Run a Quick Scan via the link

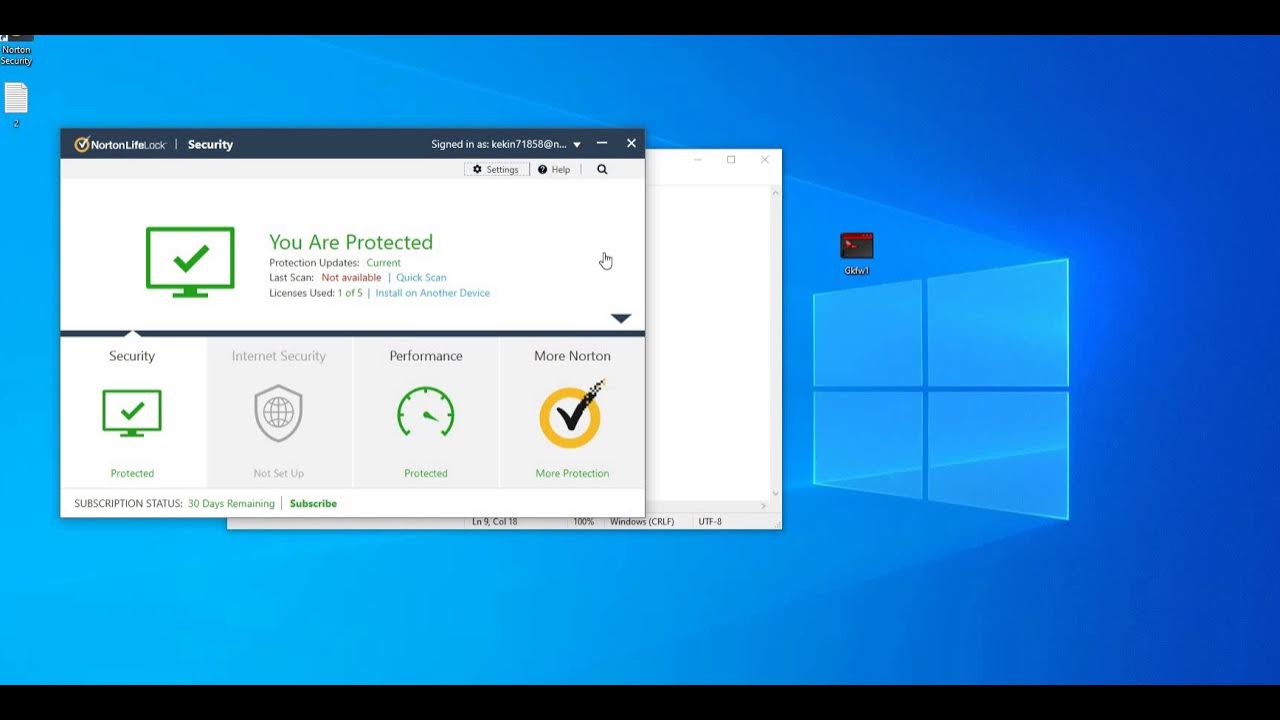click(421, 278)
